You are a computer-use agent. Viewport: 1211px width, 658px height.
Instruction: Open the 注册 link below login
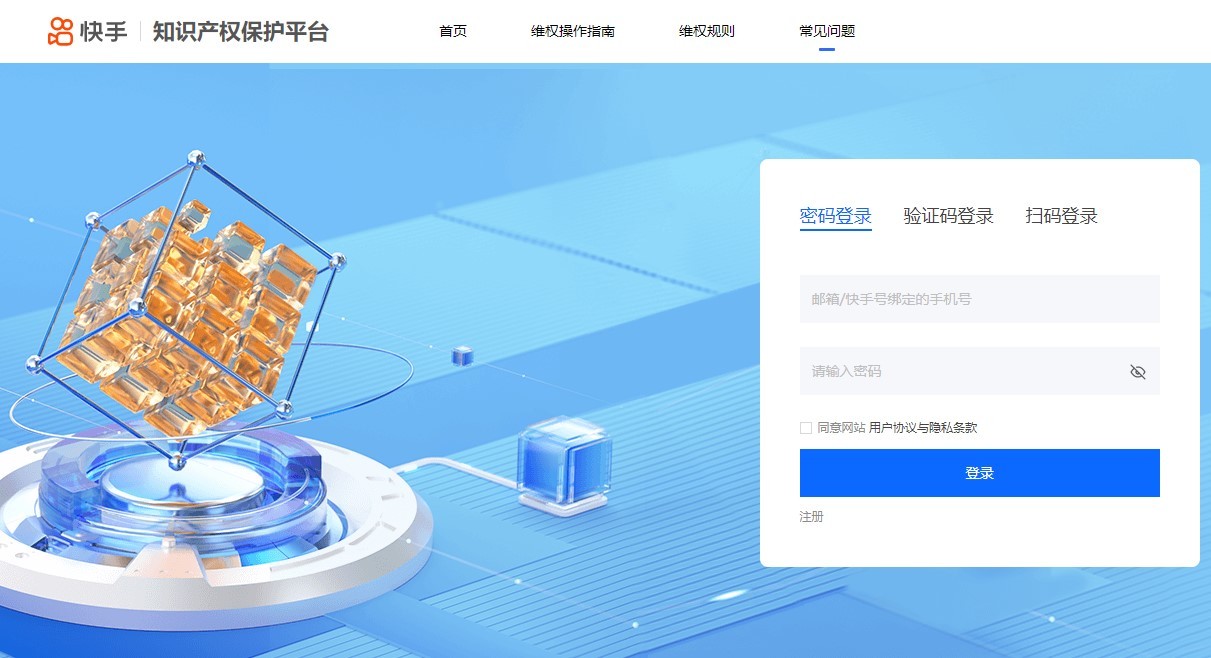812,517
